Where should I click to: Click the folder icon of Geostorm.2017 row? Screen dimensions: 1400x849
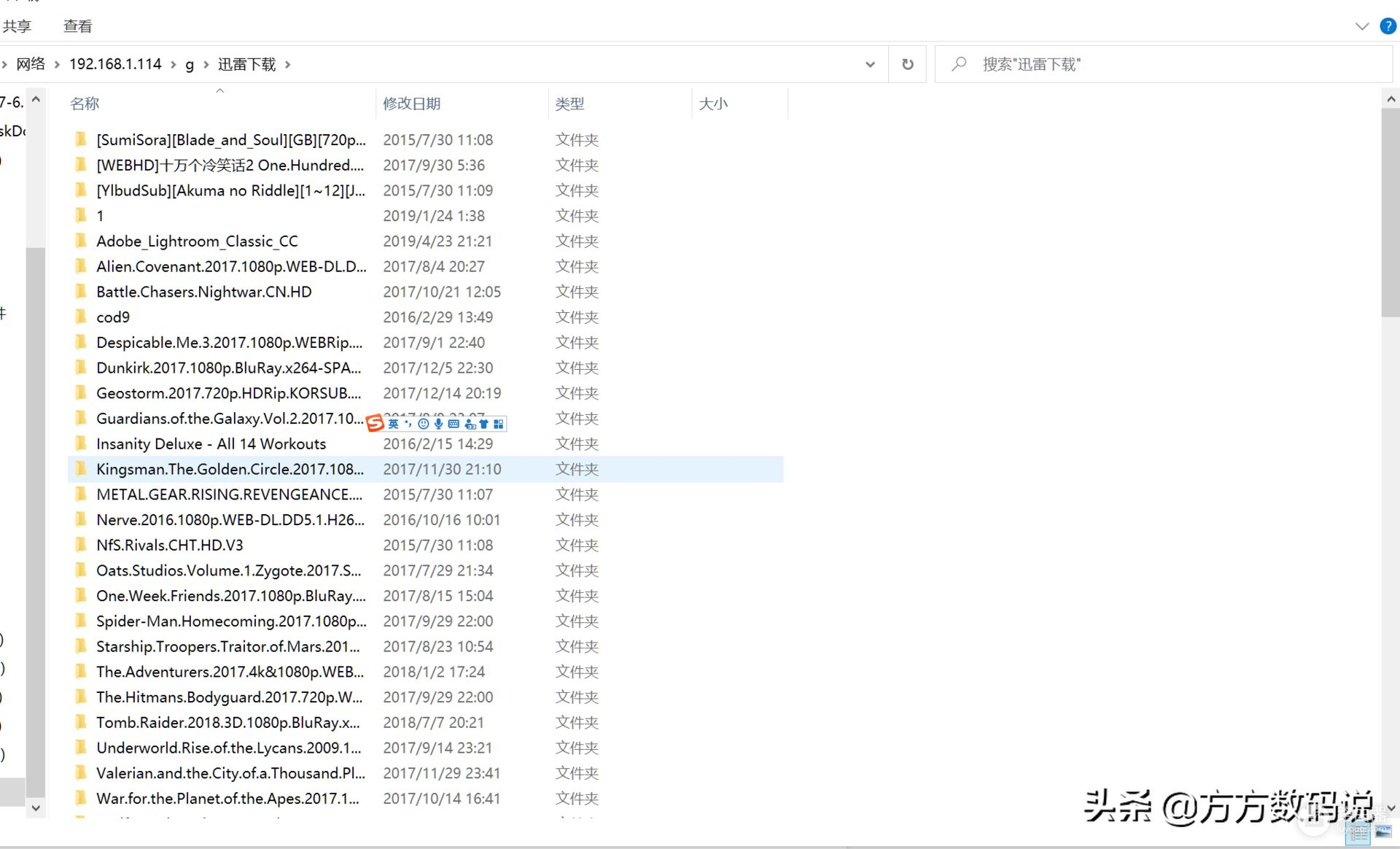81,392
